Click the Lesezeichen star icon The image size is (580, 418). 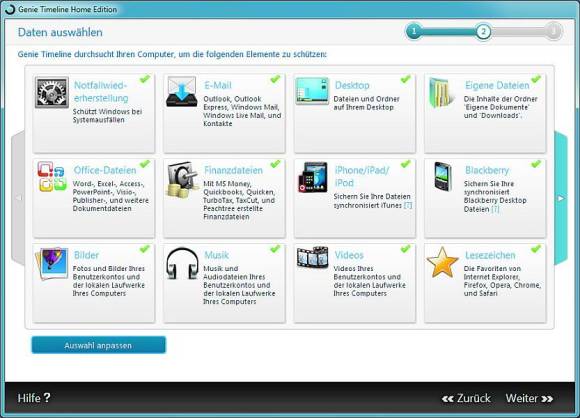click(442, 262)
